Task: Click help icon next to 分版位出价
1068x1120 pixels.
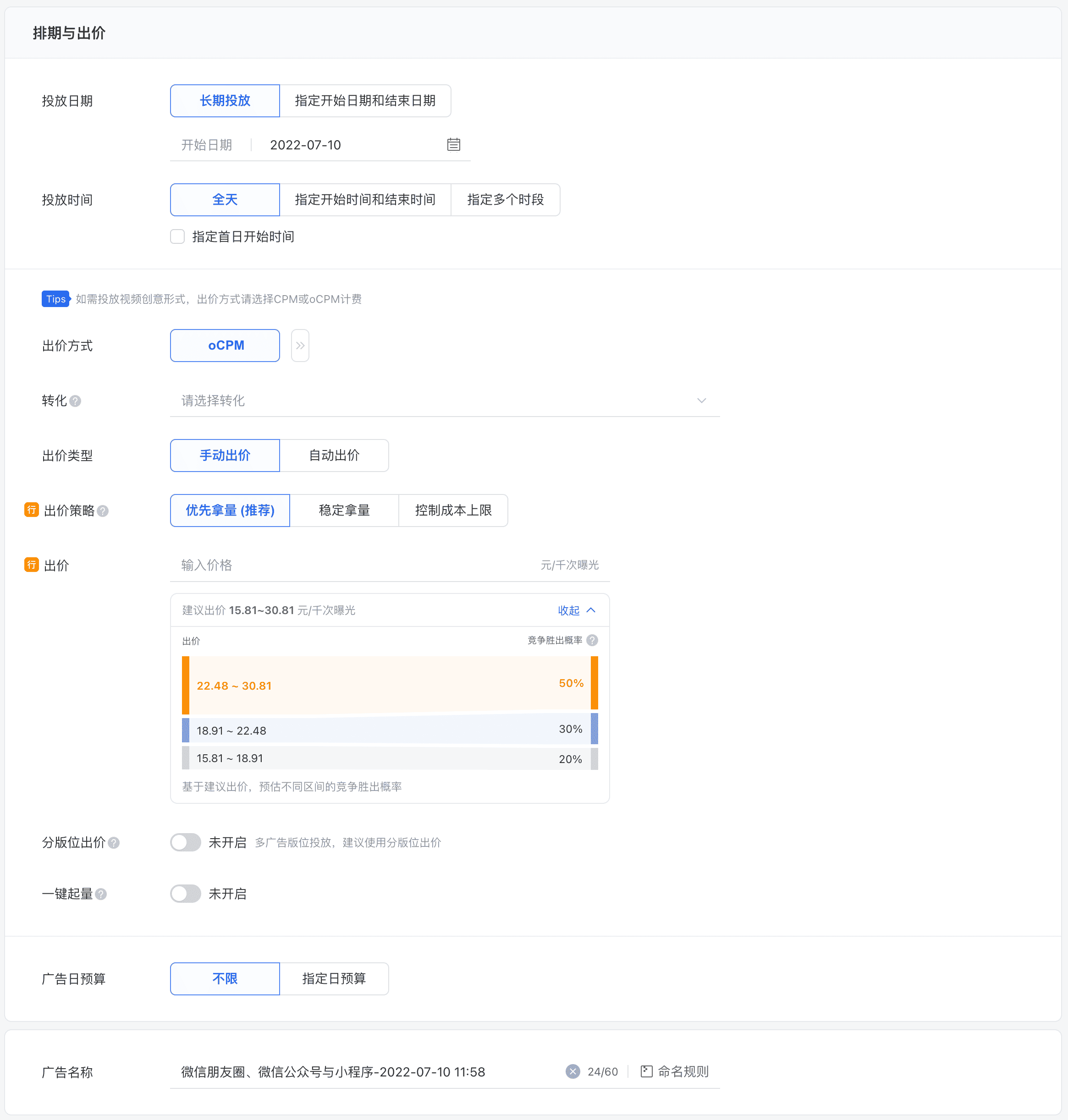Action: click(x=114, y=843)
